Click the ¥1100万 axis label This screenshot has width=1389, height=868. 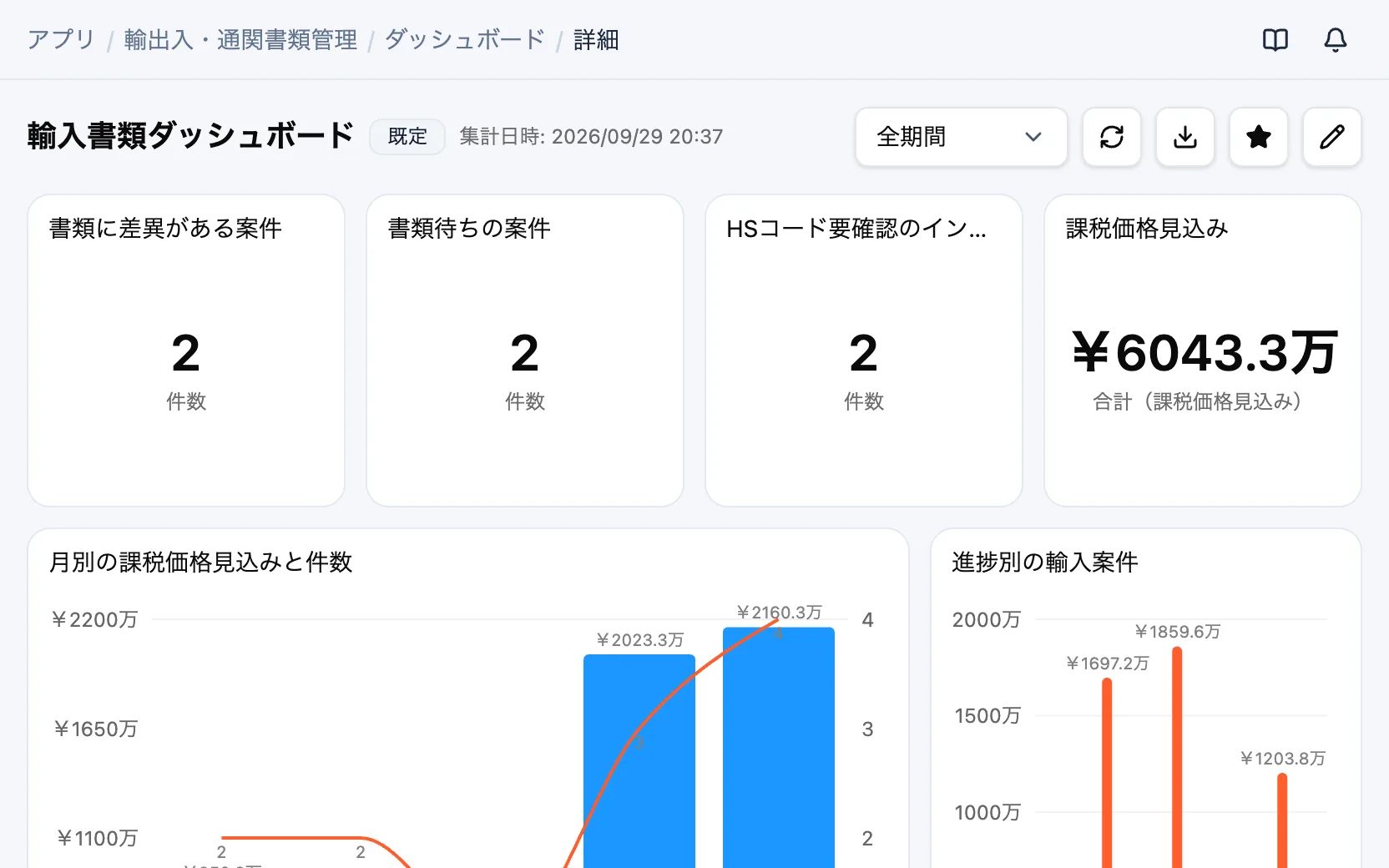(97, 838)
